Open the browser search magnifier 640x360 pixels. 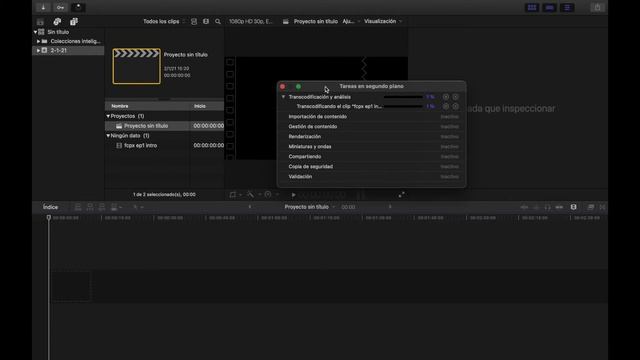pos(218,21)
